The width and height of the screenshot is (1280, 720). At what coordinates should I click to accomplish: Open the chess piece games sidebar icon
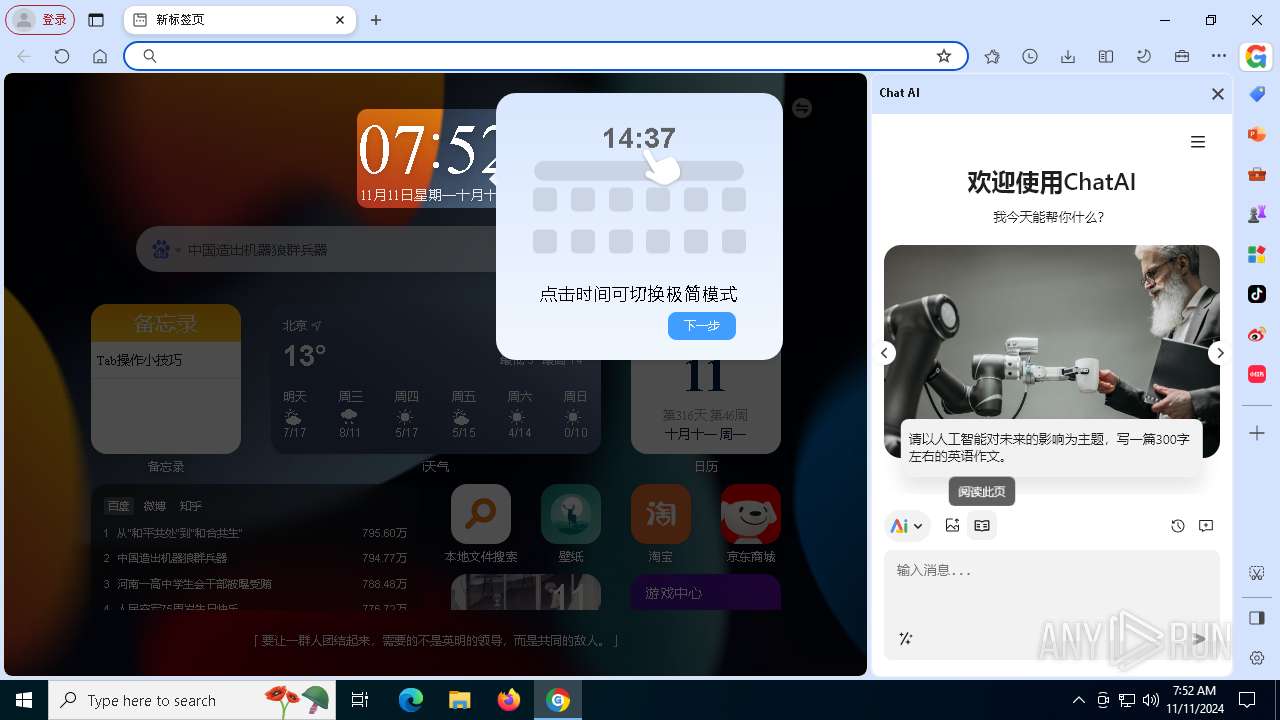point(1257,214)
